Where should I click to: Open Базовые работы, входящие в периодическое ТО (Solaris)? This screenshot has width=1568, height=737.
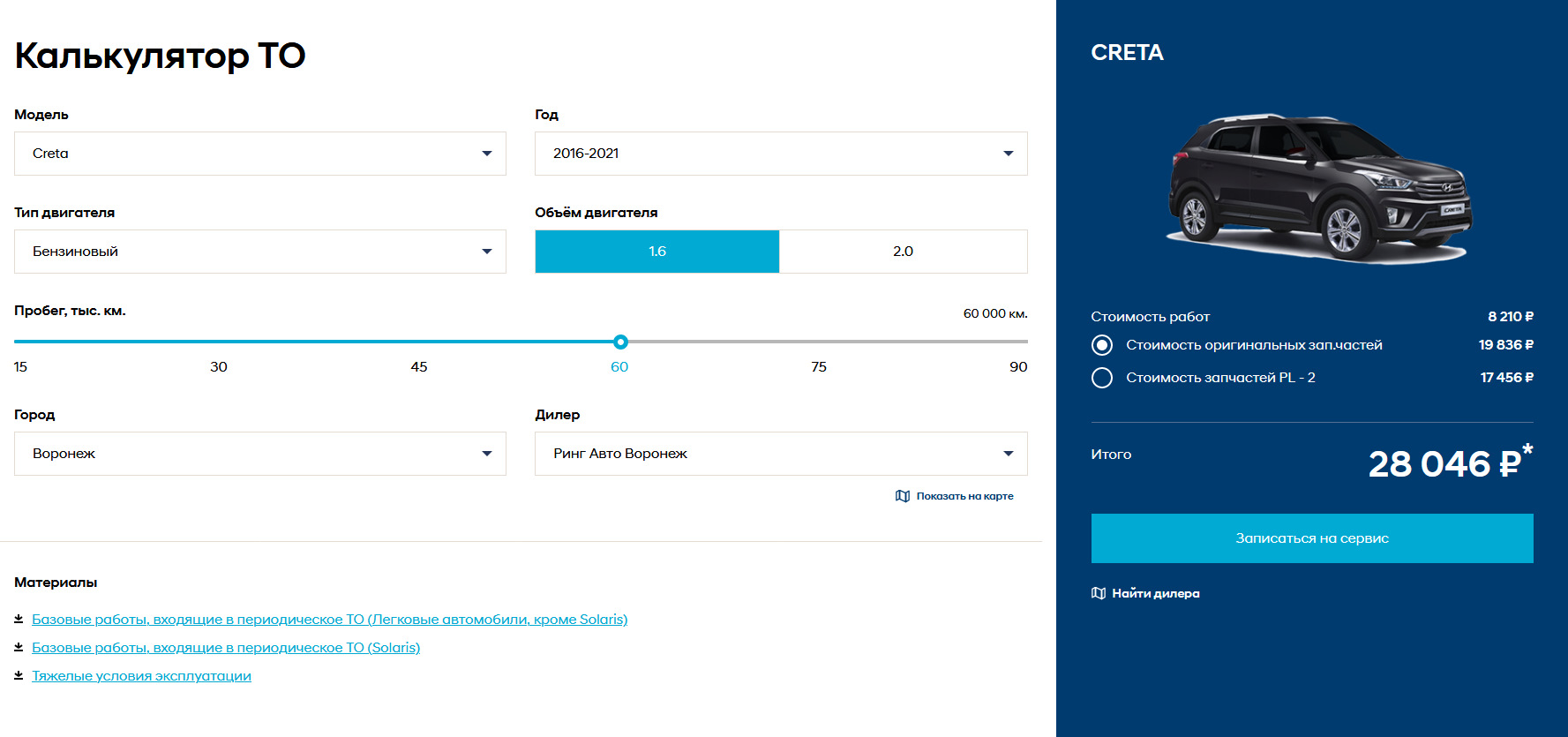(x=226, y=648)
